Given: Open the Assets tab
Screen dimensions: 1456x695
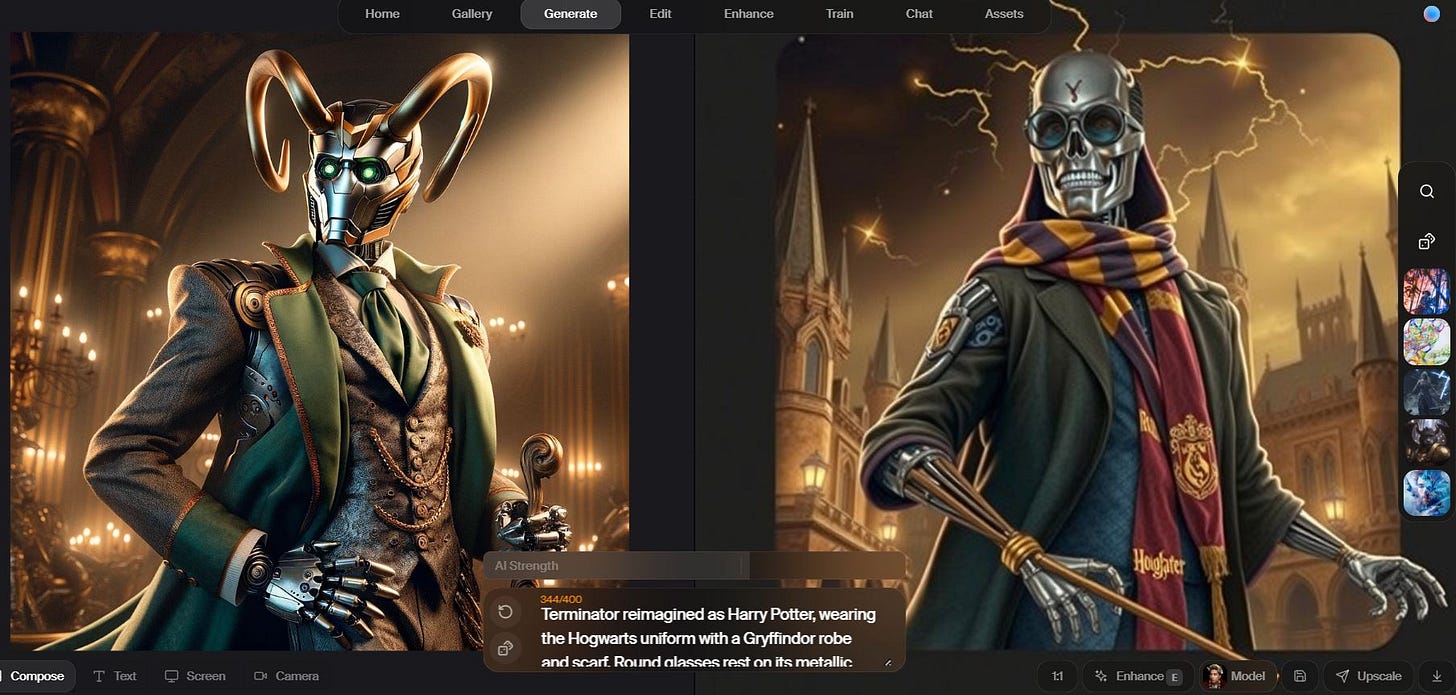Looking at the screenshot, I should click(1004, 14).
